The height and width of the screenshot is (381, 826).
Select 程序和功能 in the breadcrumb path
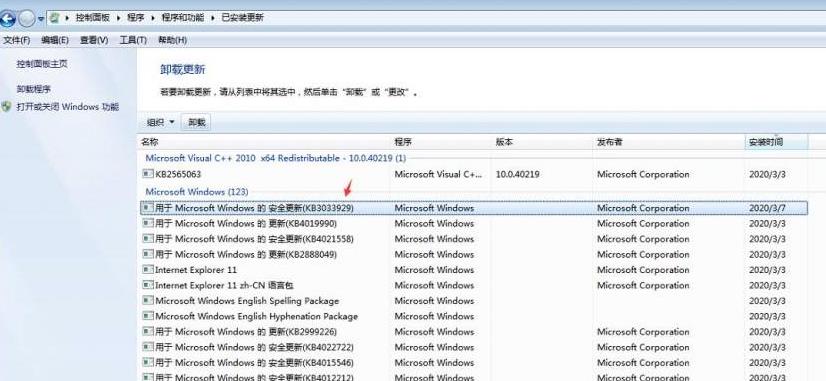(182, 17)
